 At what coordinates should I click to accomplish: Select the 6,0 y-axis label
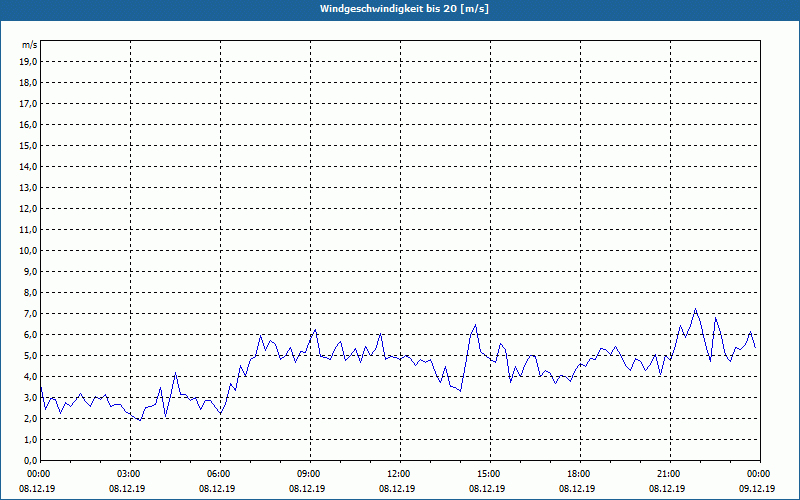tap(31, 335)
